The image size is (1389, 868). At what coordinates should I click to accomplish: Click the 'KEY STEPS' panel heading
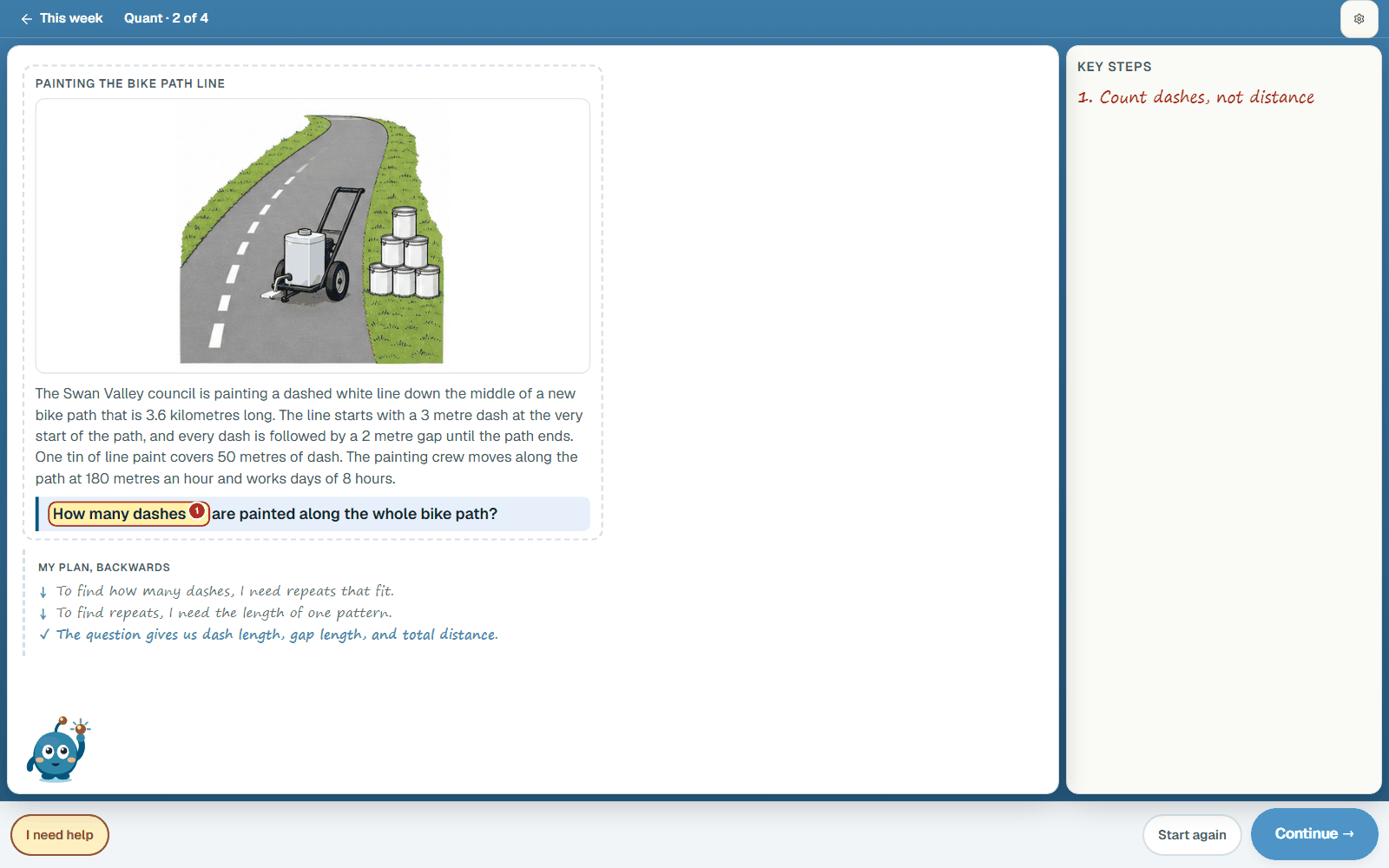(1115, 67)
